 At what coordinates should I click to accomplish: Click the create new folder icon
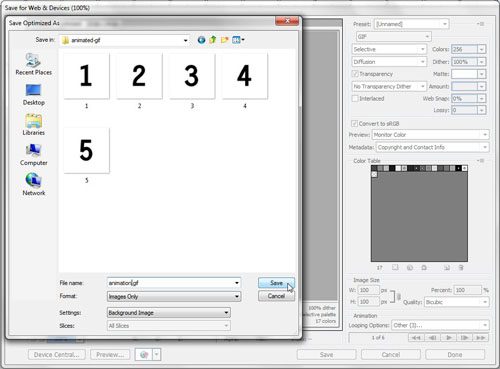pos(225,40)
